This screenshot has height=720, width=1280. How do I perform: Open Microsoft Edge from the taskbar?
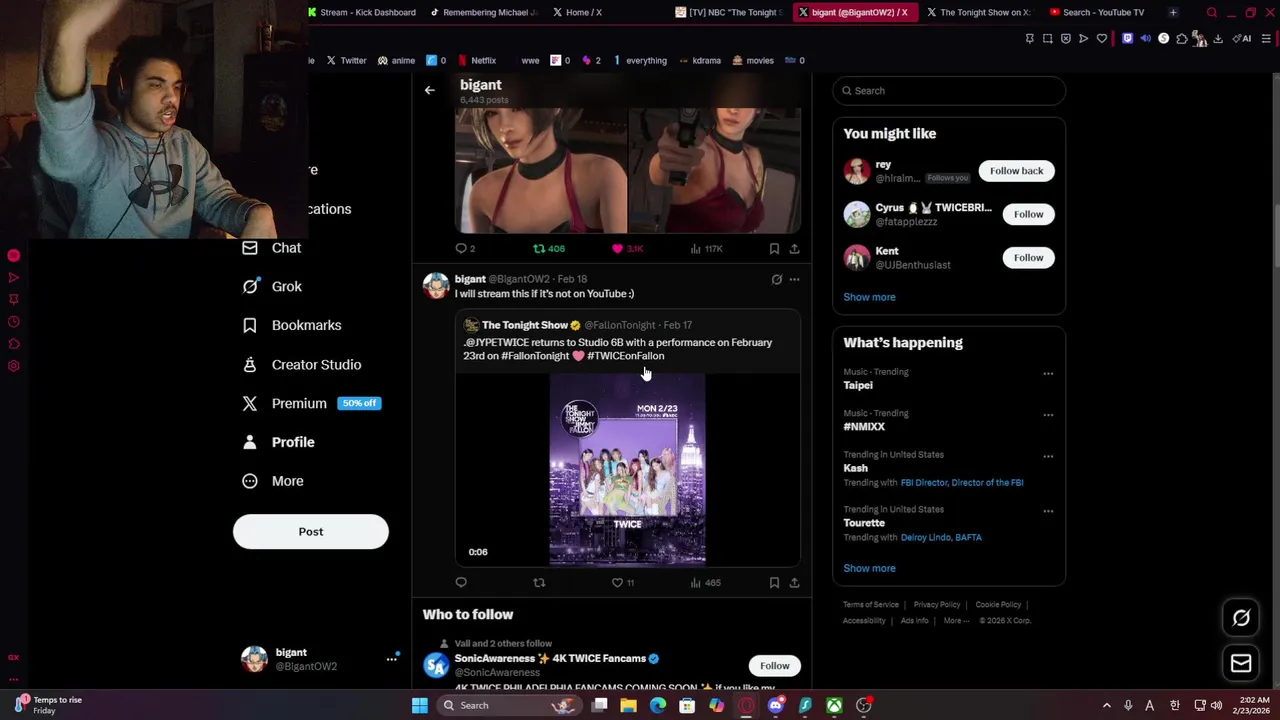click(x=657, y=706)
